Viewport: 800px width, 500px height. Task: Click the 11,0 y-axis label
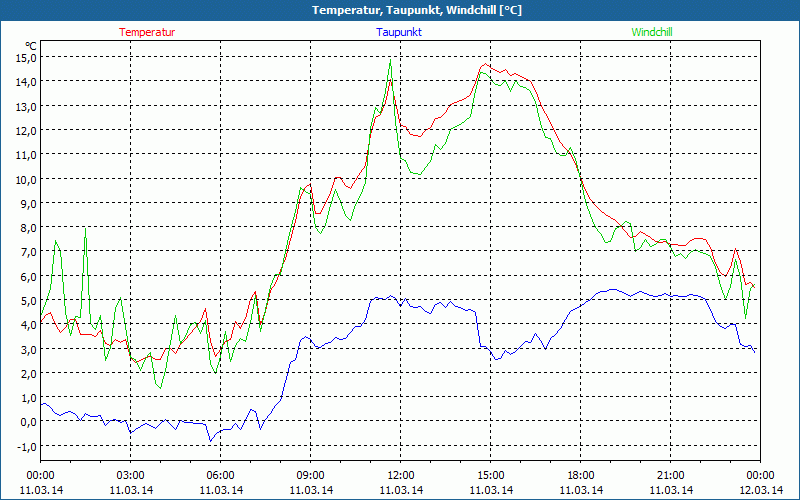(x=26, y=155)
